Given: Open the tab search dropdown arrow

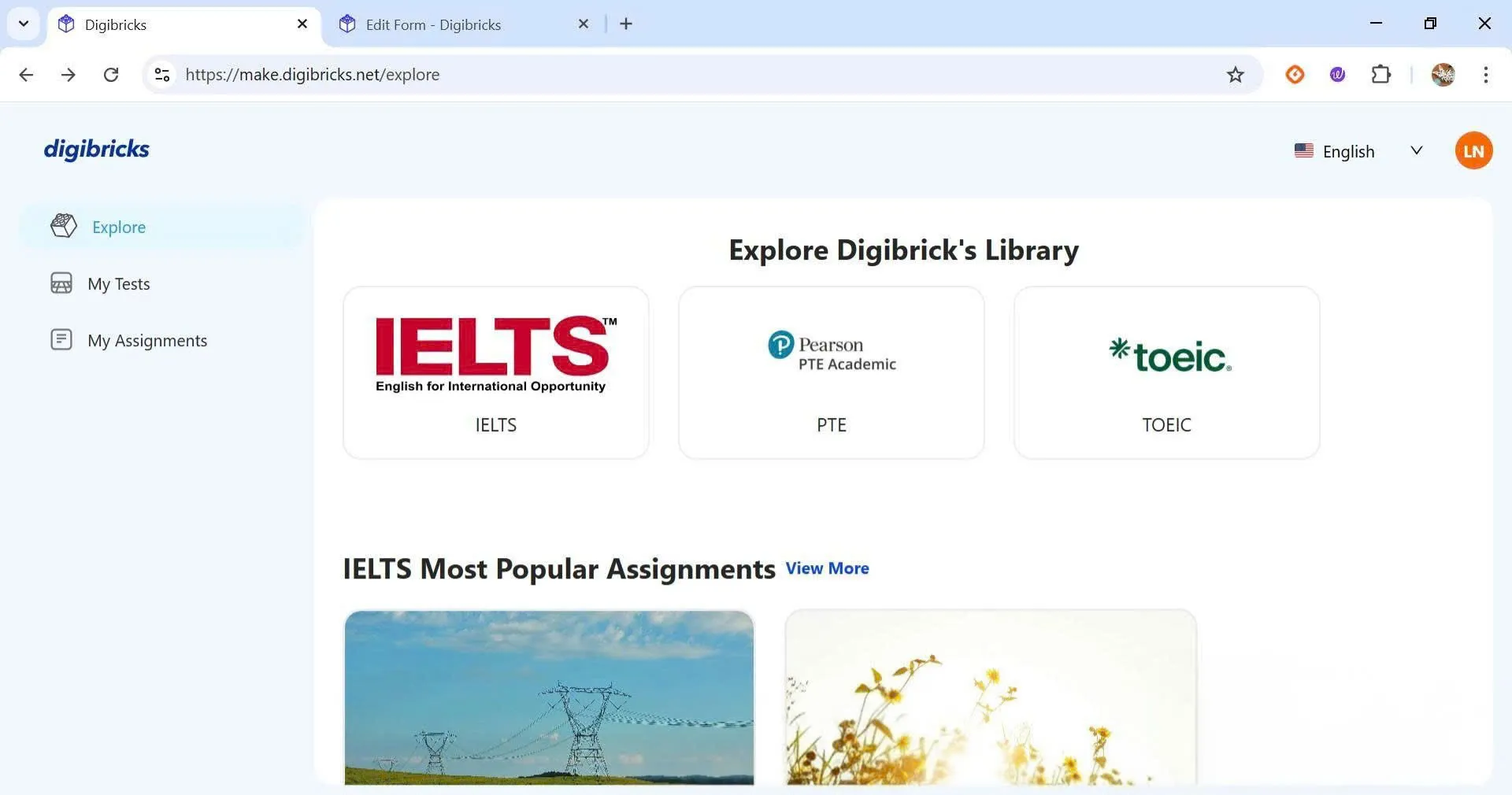Looking at the screenshot, I should (x=24, y=24).
